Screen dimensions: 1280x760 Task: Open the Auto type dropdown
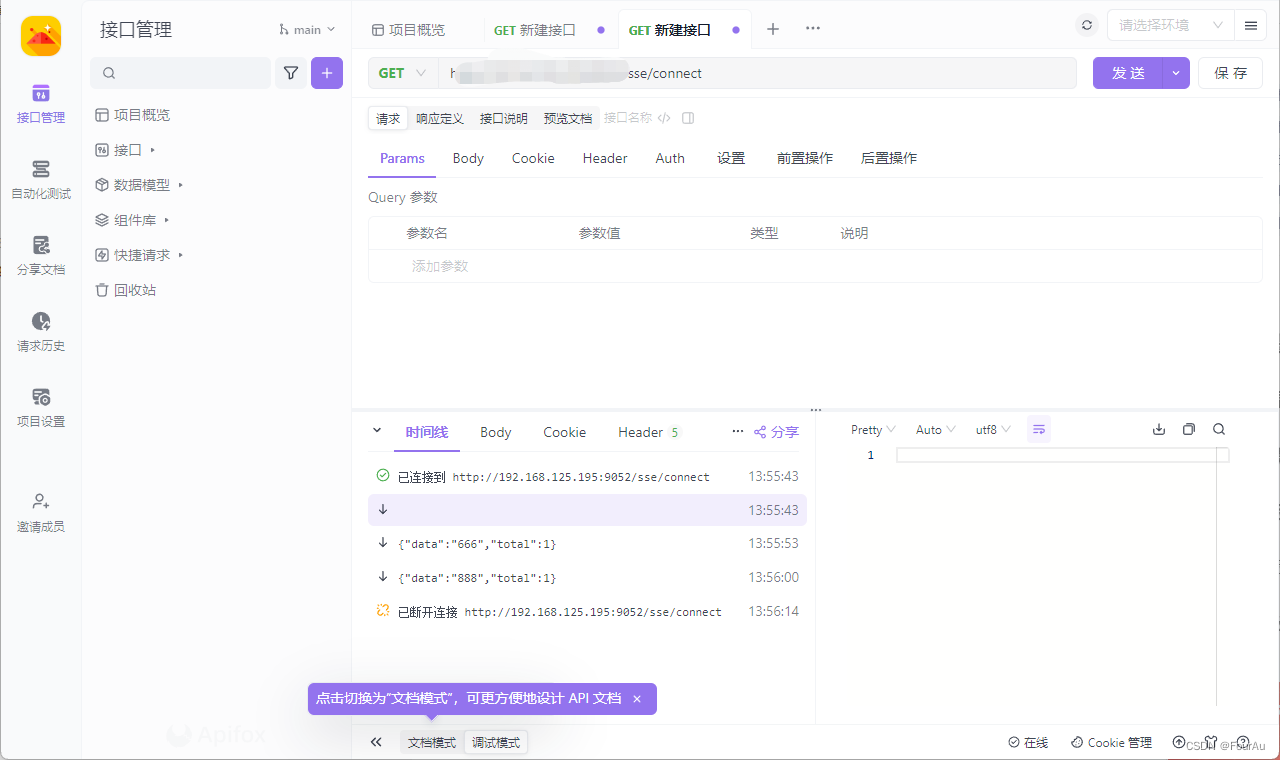(936, 430)
